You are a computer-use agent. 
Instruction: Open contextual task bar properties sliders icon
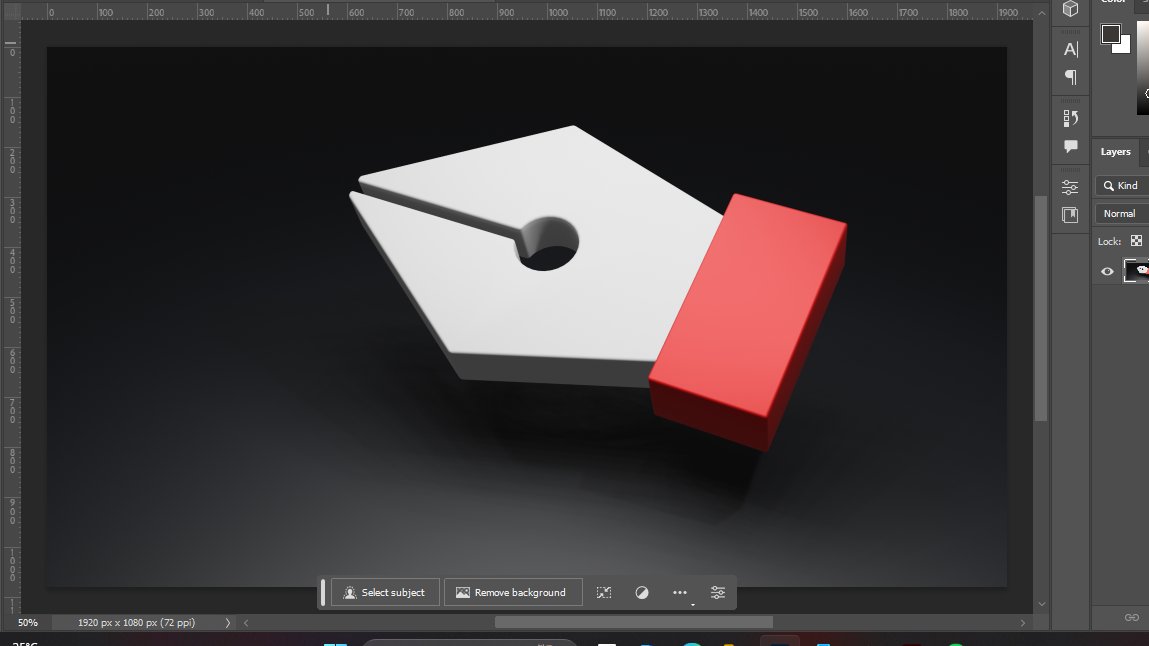pyautogui.click(x=718, y=593)
